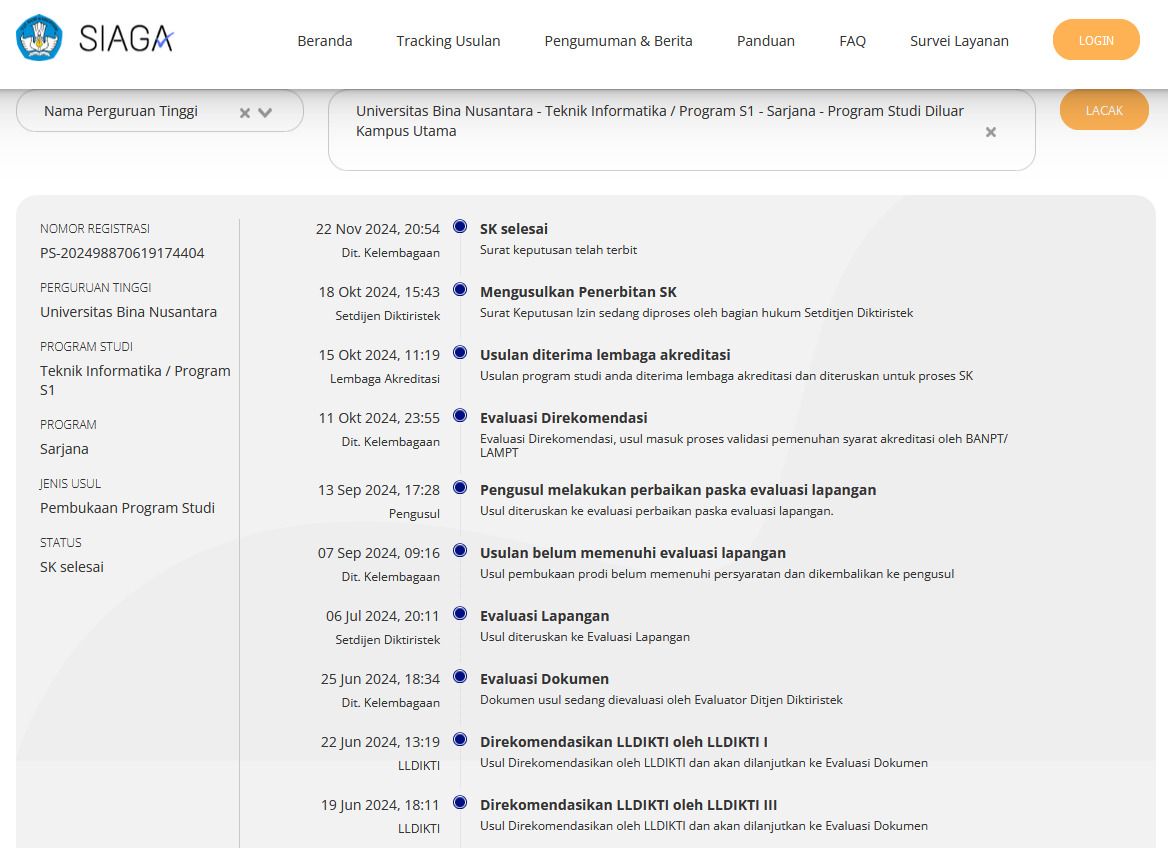Click timeline dot for Mengusulkan Penerbitan SK
1168x848 pixels.
[460, 289]
